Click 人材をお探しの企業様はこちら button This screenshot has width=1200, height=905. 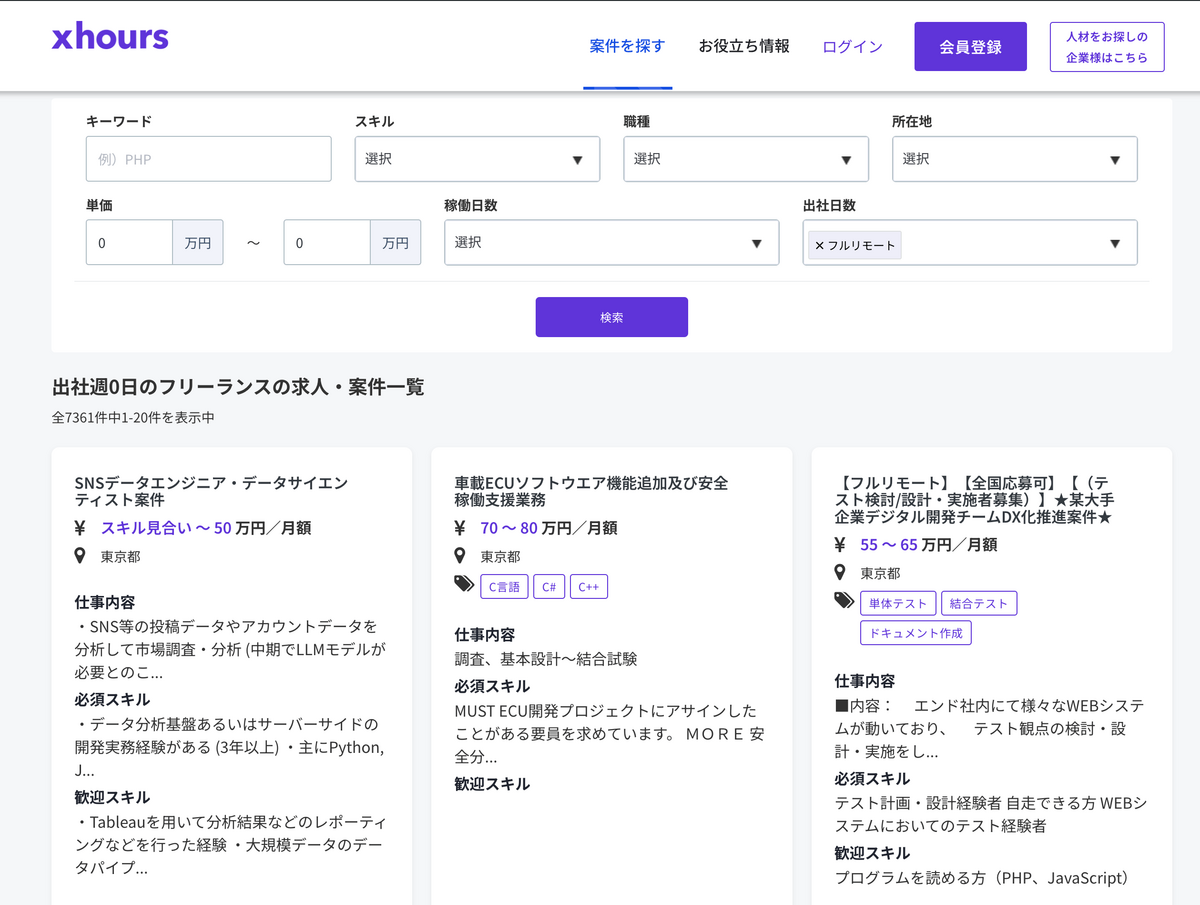[x=1107, y=47]
